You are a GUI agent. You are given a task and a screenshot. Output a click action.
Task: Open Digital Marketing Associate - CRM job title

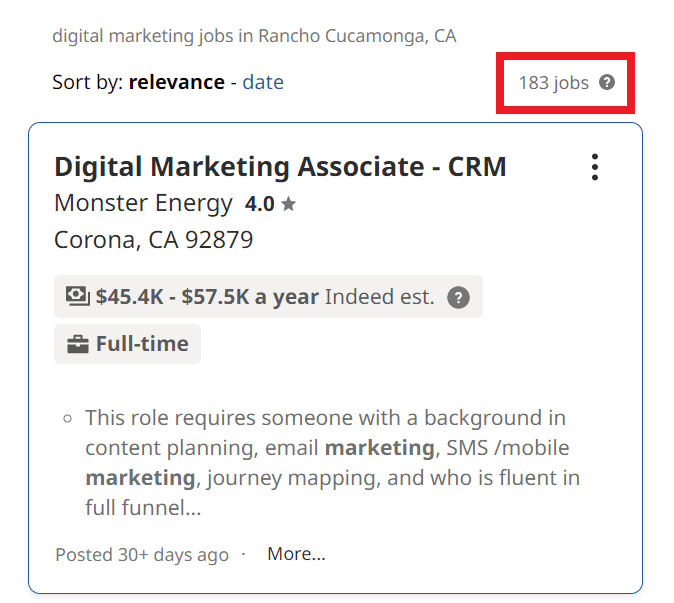point(280,167)
